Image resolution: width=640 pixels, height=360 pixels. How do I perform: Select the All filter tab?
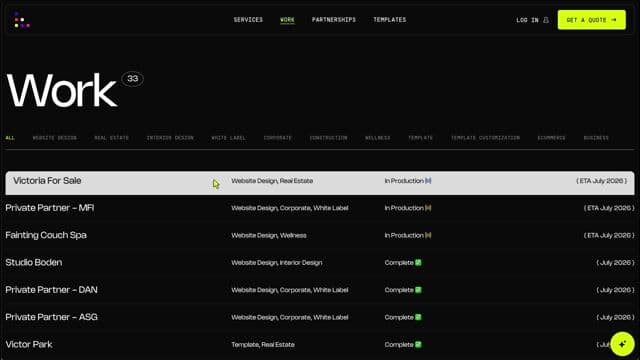pyautogui.click(x=10, y=138)
